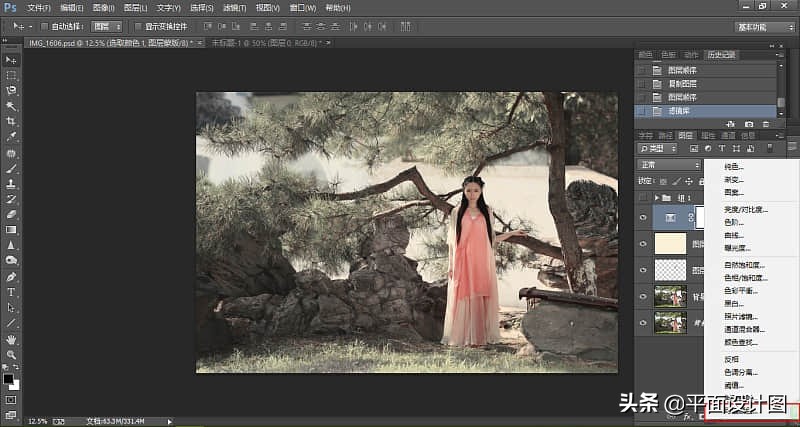This screenshot has width=800, height=427.
Task: Toggle visibility of the selected adjustment layer
Action: [642, 216]
